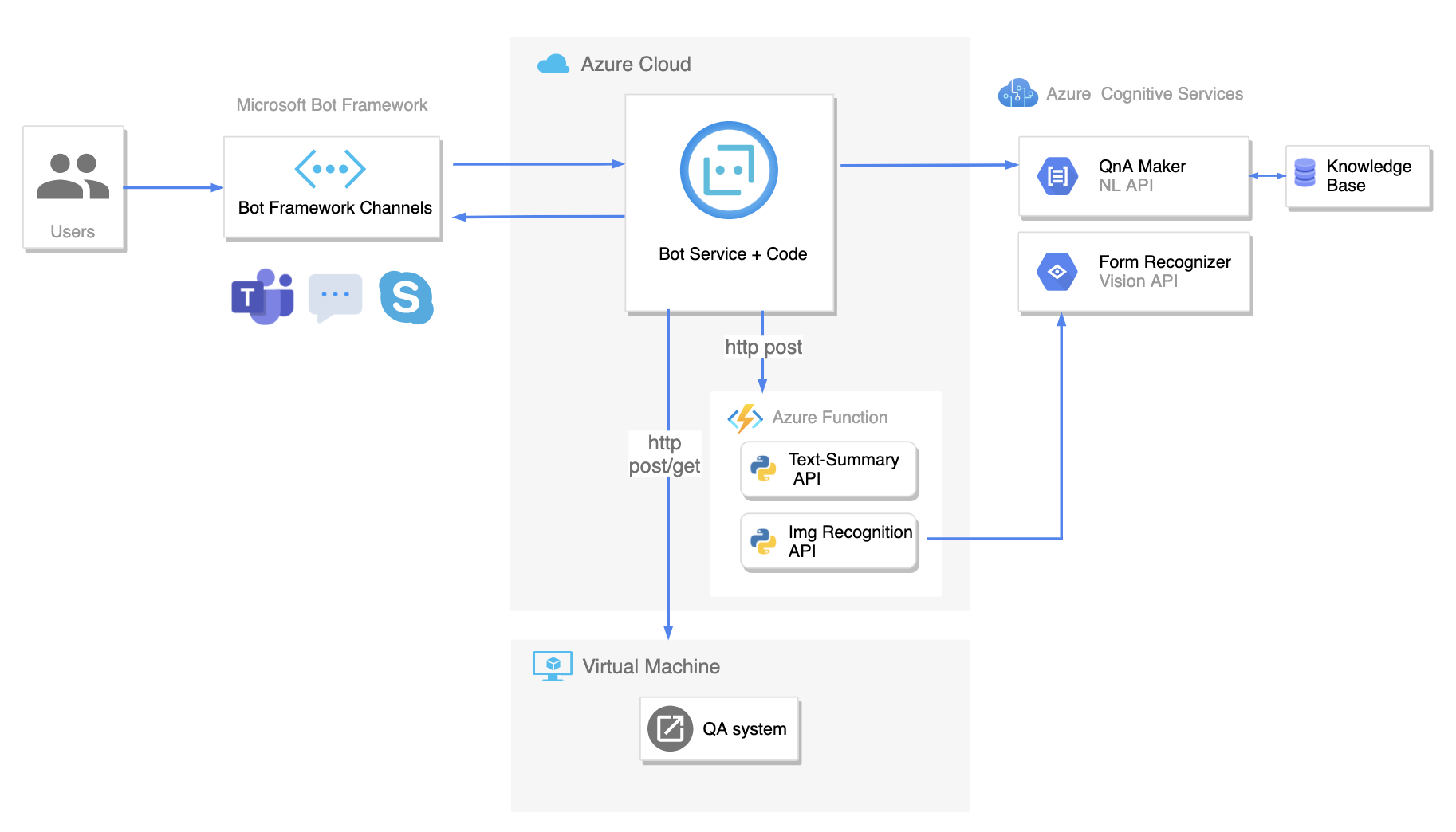The height and width of the screenshot is (832, 1456).
Task: Select the "NL API" subtitle
Action: tap(1126, 185)
